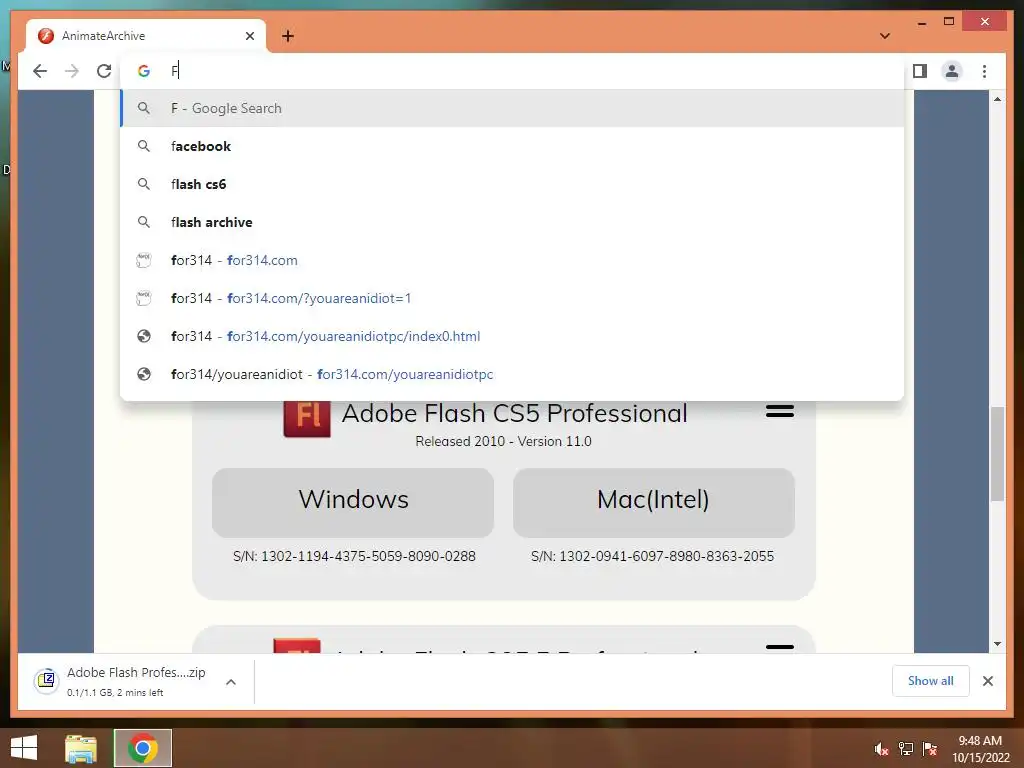This screenshot has height=768, width=1024.
Task: Select for314.com/youareanidiotpc/index0.html suggestion
Action: [x=513, y=336]
